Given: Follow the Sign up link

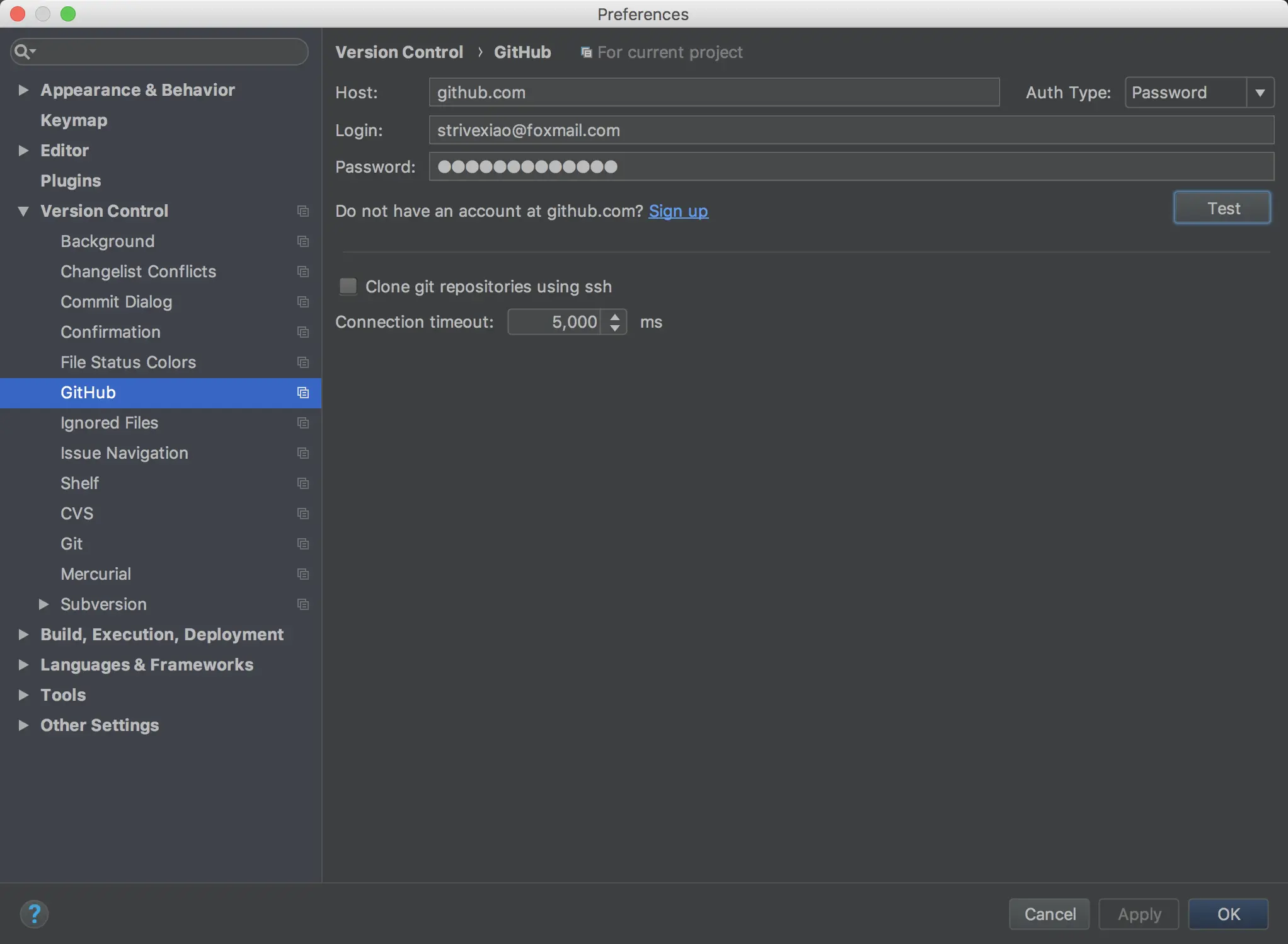Looking at the screenshot, I should coord(678,211).
